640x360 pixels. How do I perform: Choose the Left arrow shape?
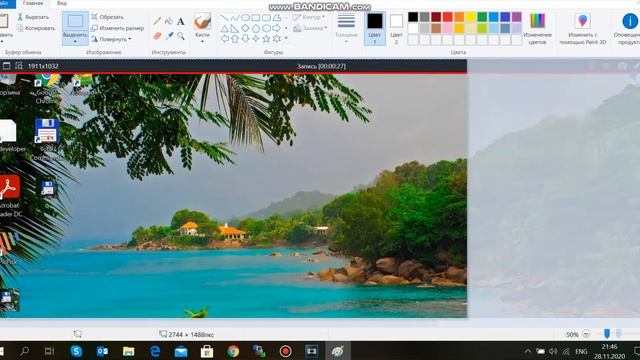pyautogui.click(x=224, y=39)
